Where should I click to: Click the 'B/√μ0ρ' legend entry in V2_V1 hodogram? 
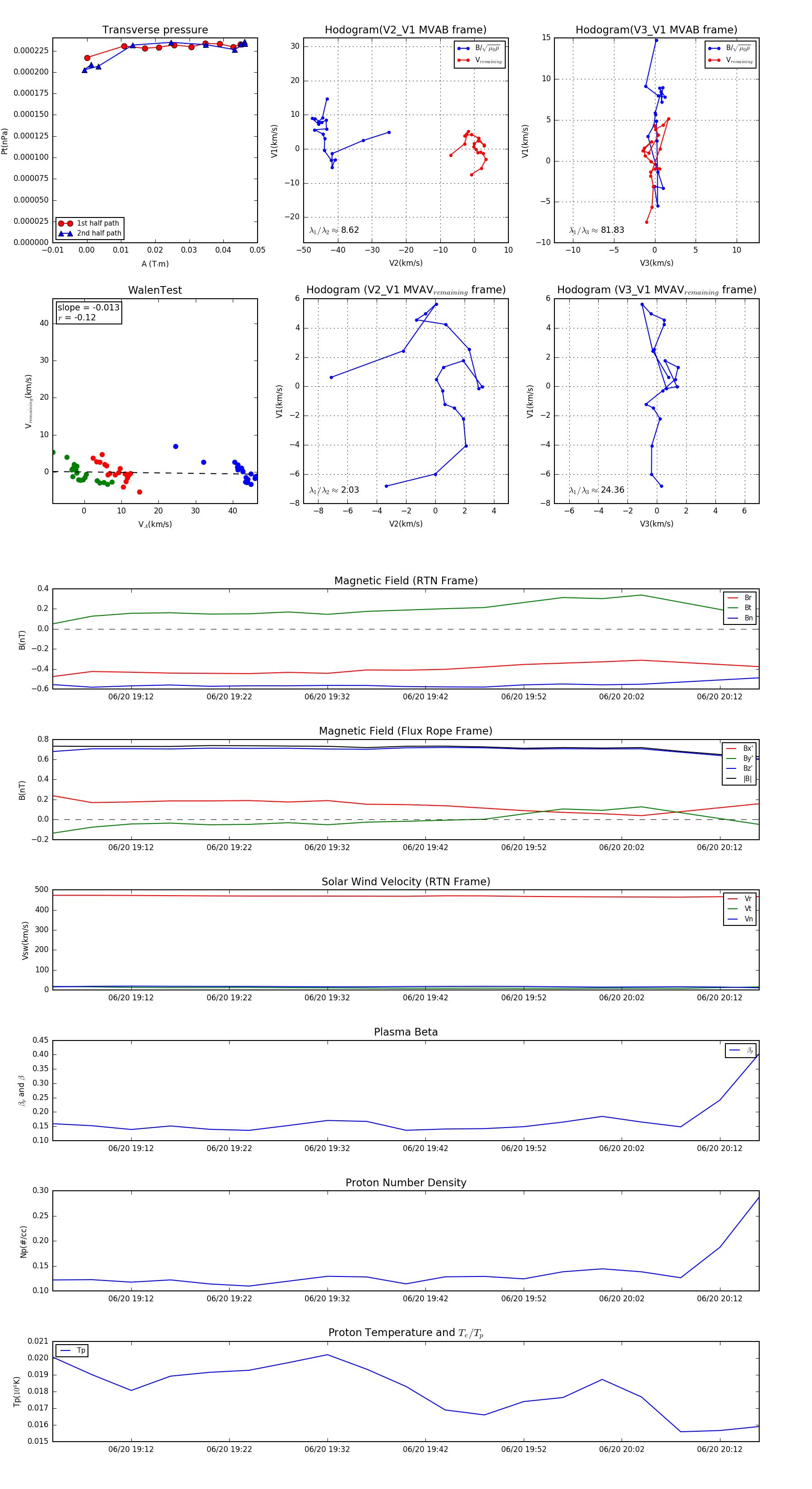[480, 49]
